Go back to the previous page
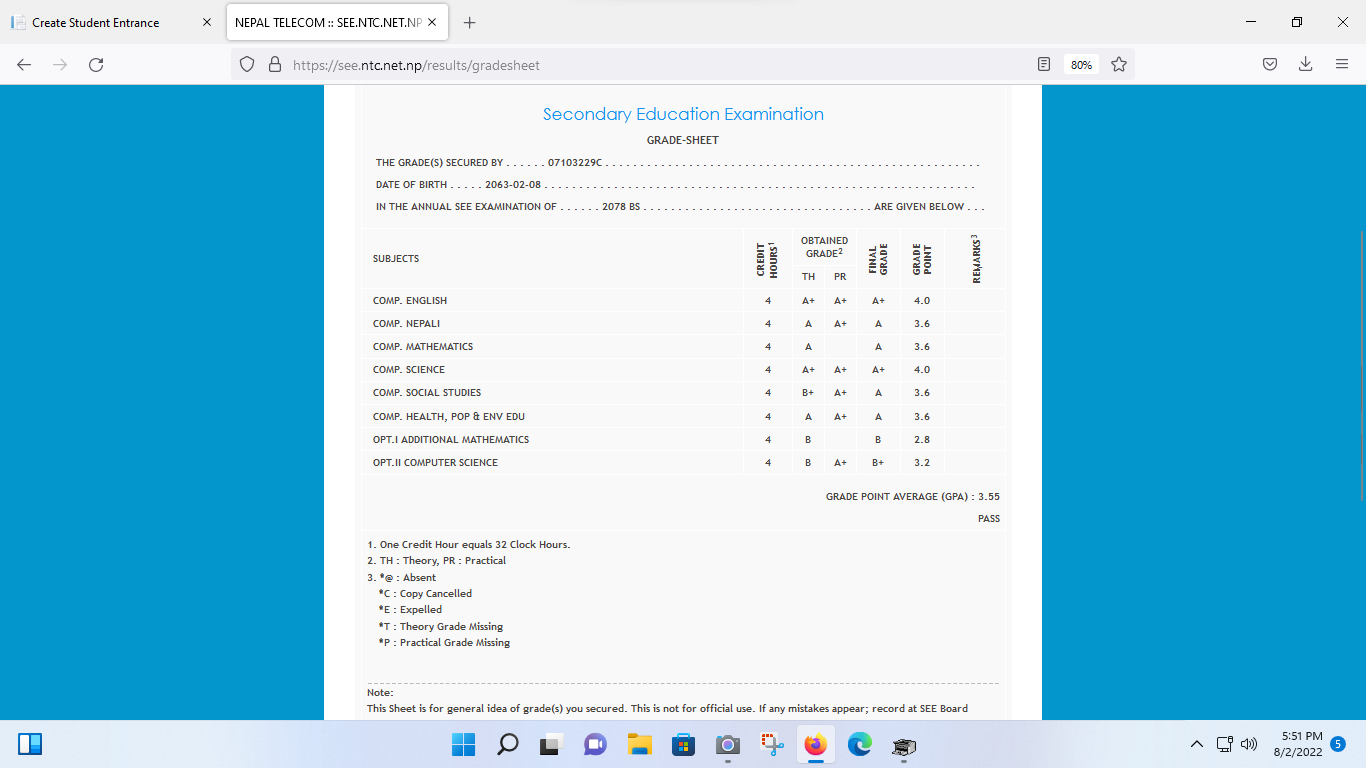1366x768 pixels. tap(24, 65)
